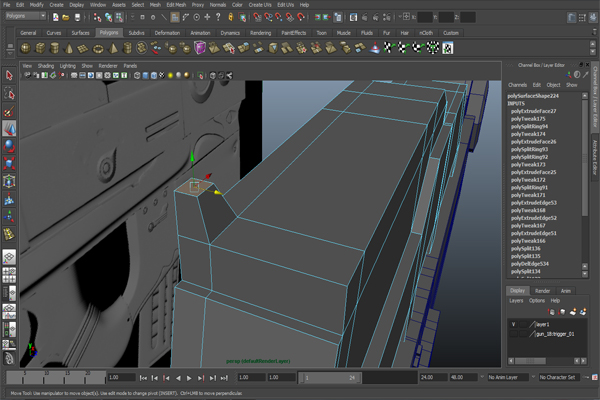
Task: Switch to the Surfaces shelf tab
Action: click(80, 33)
